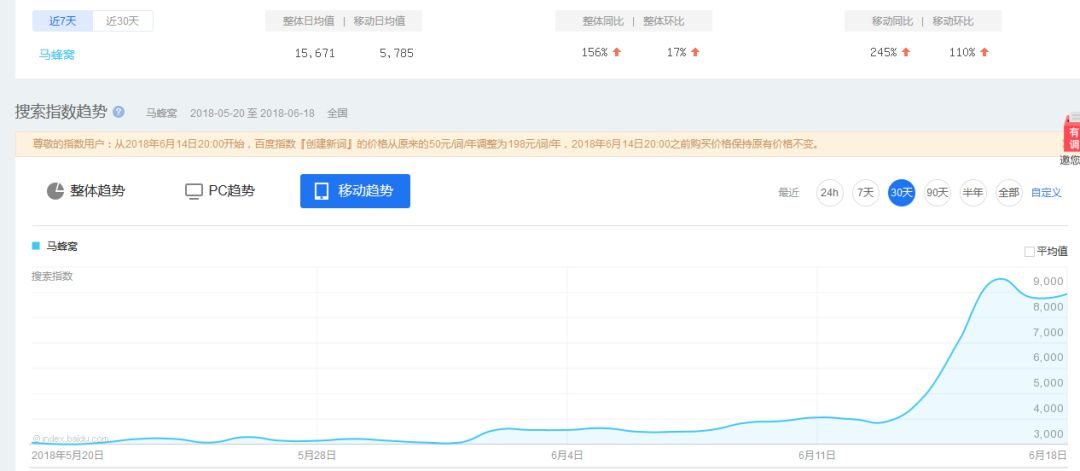Open the 马蜂窝 keyword link

click(x=56, y=54)
